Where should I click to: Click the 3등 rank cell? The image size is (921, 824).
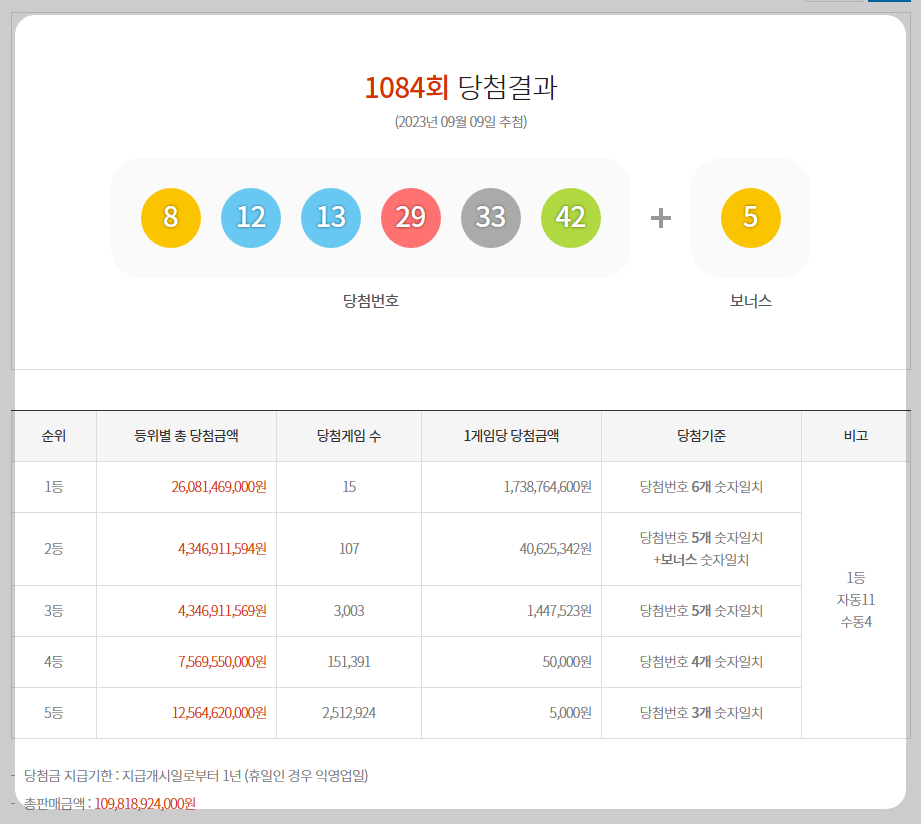(x=53, y=611)
